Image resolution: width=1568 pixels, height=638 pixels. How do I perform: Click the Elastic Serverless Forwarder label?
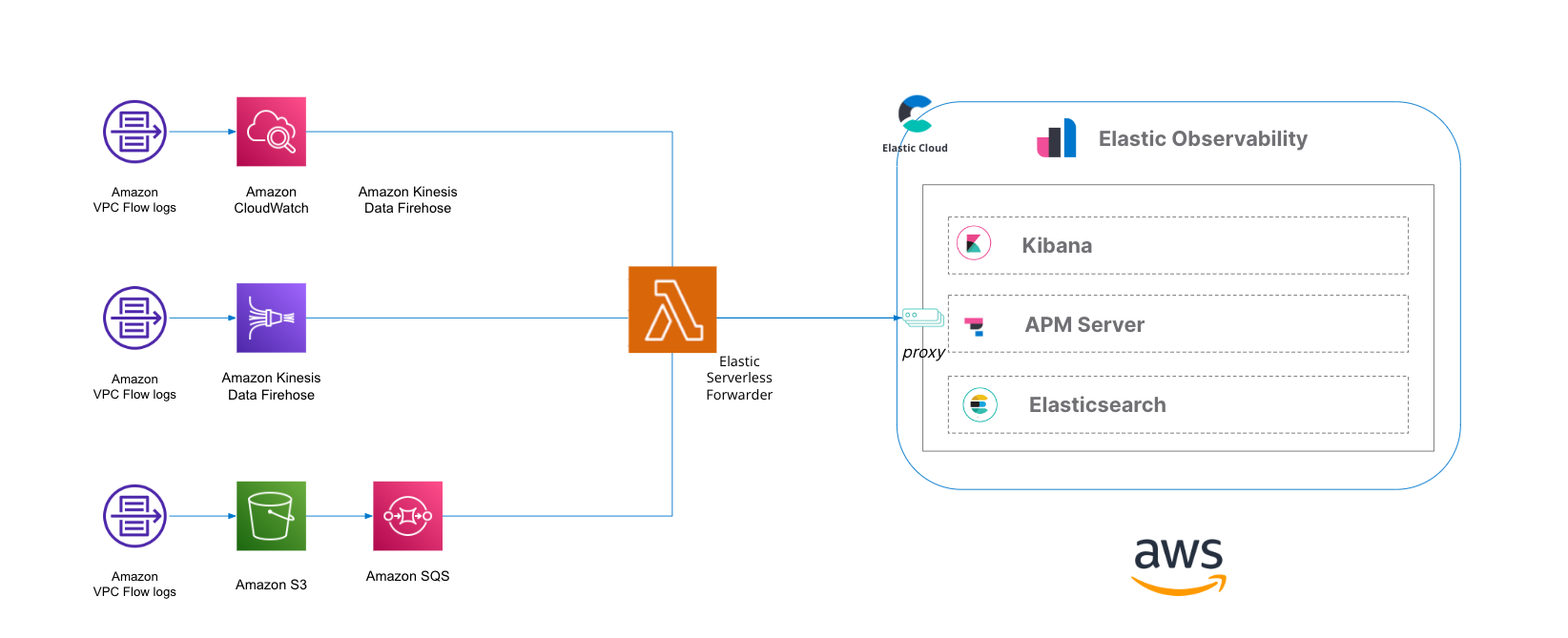click(739, 378)
